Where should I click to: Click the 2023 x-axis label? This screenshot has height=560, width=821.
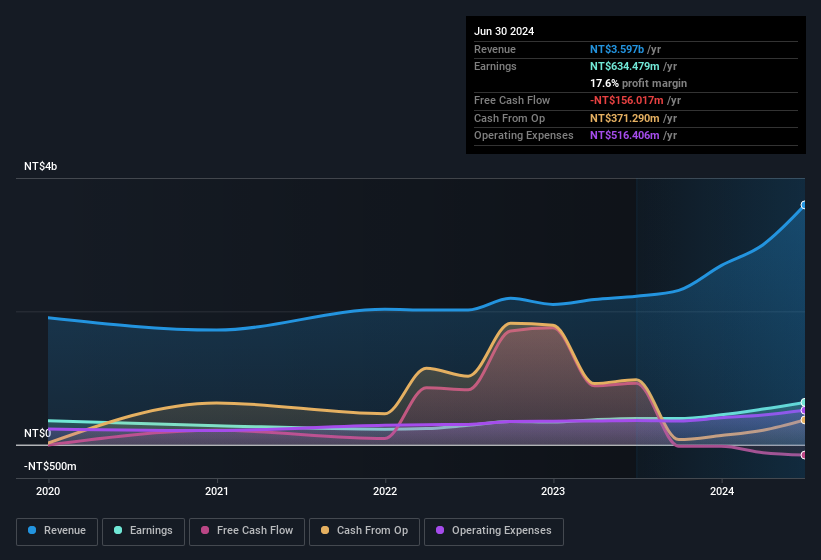coord(553,491)
